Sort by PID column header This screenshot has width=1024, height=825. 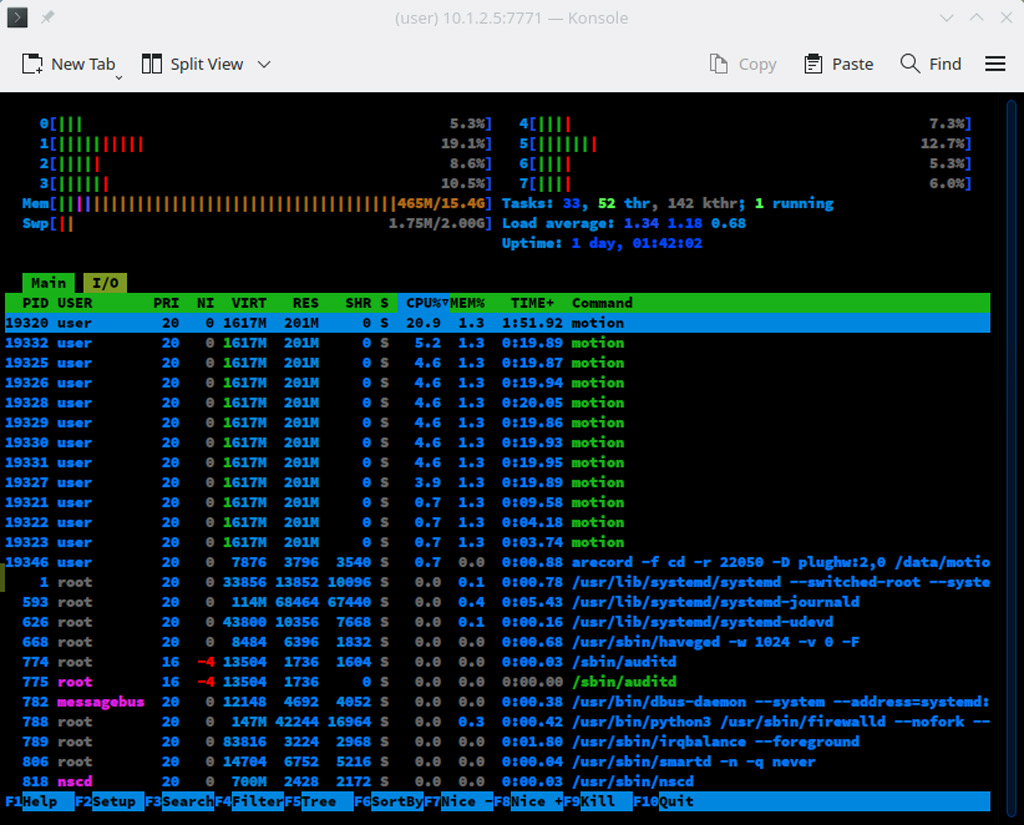(35, 303)
